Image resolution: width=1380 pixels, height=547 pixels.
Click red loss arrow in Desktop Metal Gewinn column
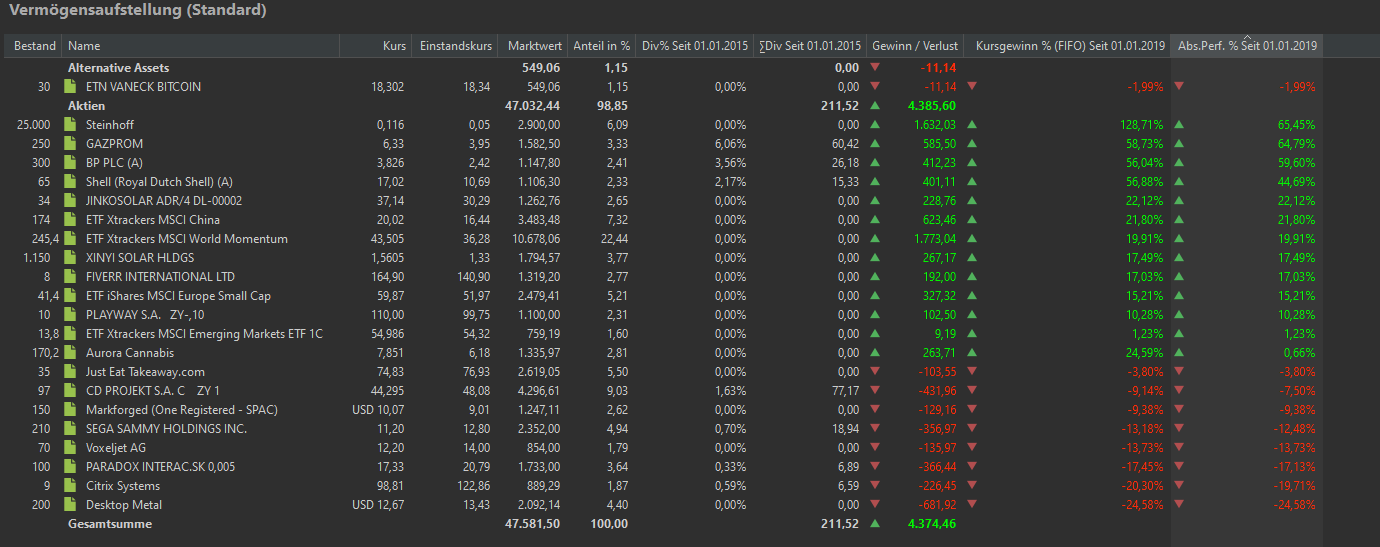[876, 505]
